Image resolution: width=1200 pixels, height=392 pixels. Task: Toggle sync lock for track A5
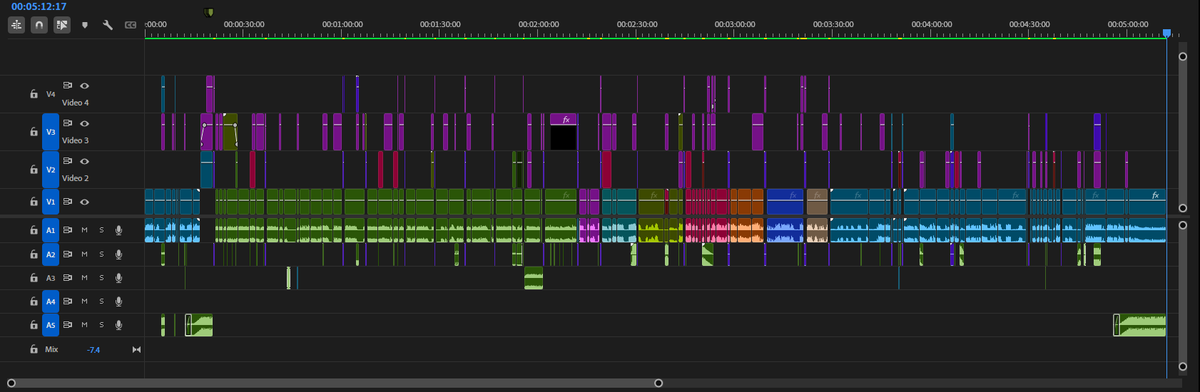click(69, 325)
